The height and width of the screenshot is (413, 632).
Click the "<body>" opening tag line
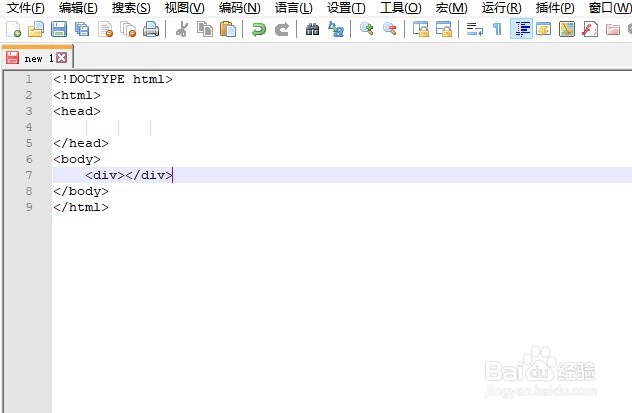click(x=77, y=159)
